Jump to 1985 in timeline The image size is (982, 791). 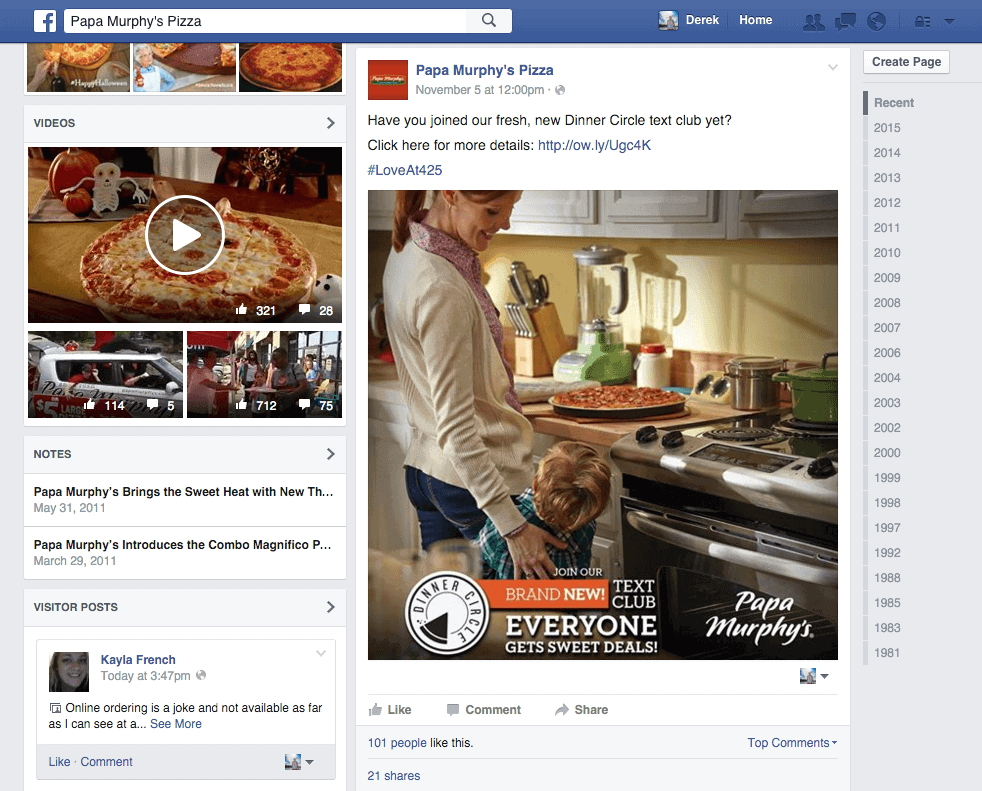[x=887, y=603]
